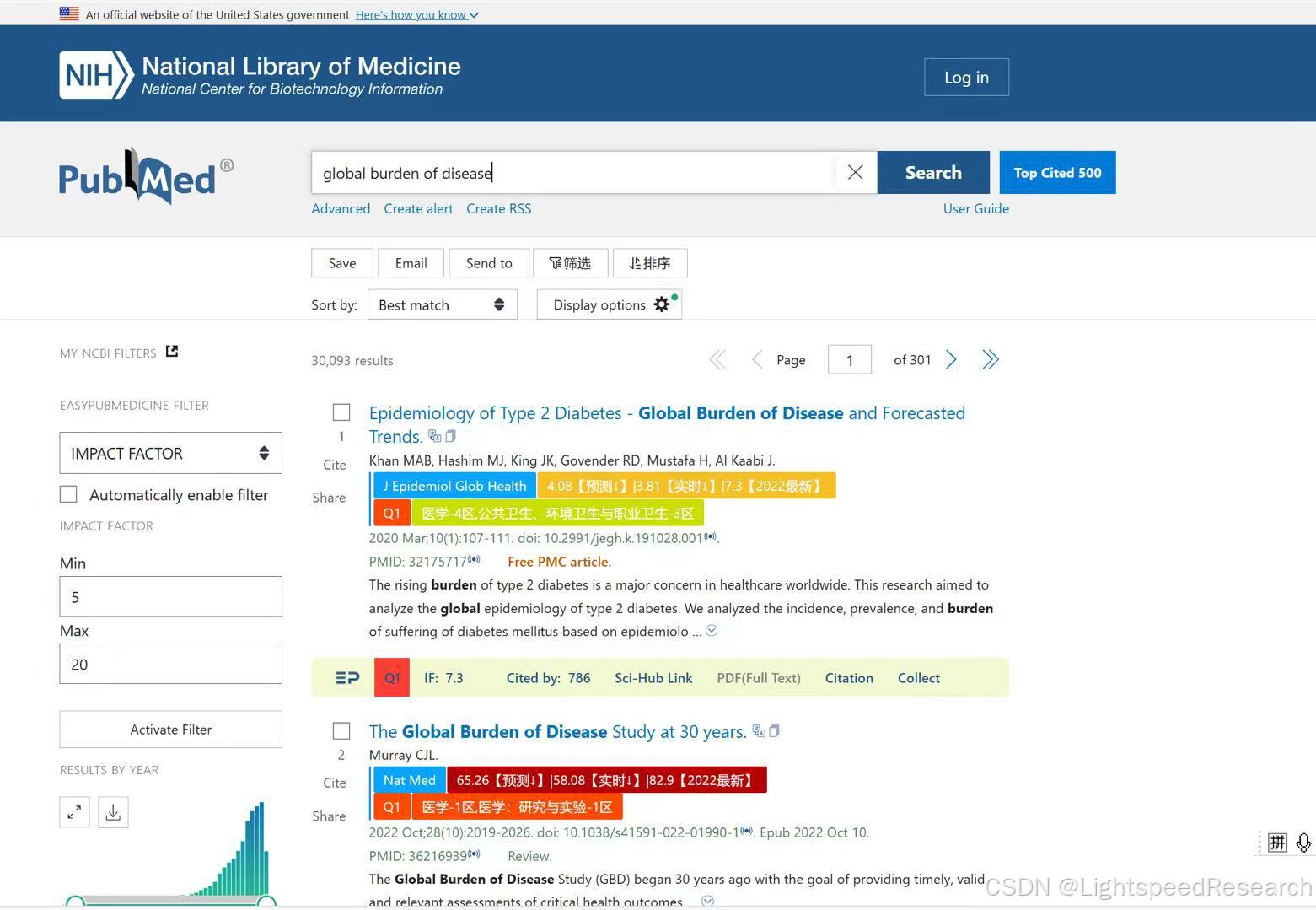Click the Free PMC article link
Image resolution: width=1316 pixels, height=910 pixels.
click(x=559, y=562)
